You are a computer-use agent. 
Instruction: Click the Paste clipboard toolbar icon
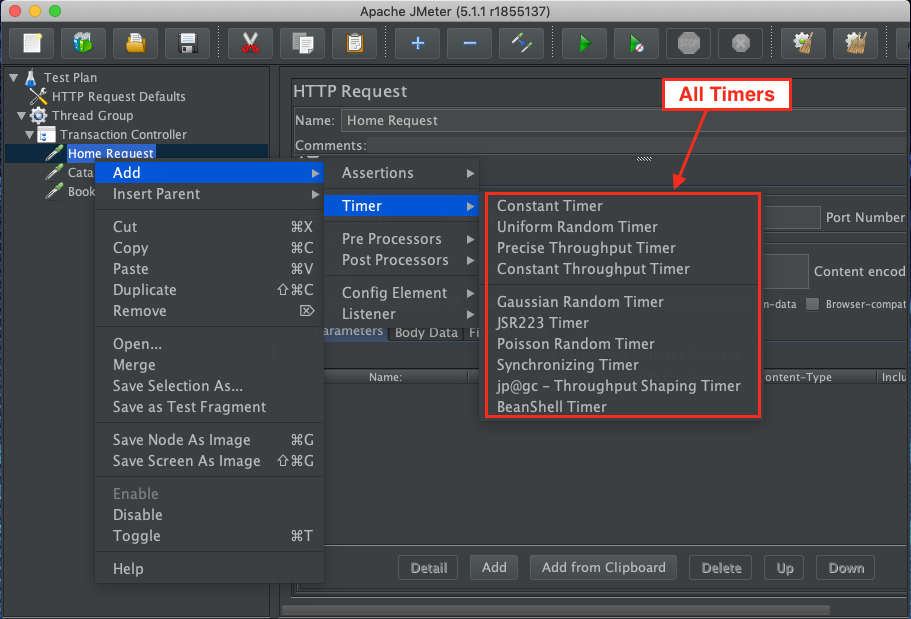[x=354, y=44]
